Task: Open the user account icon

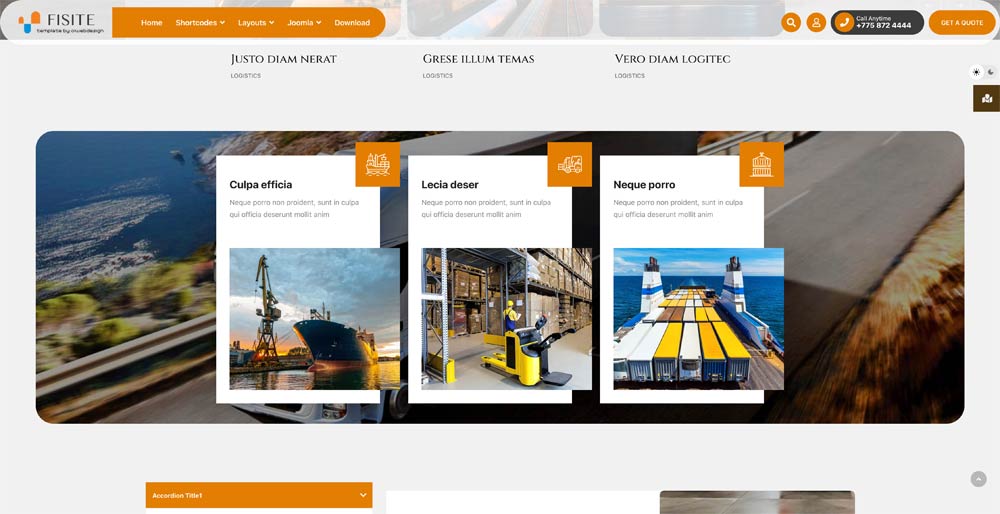Action: click(x=816, y=23)
